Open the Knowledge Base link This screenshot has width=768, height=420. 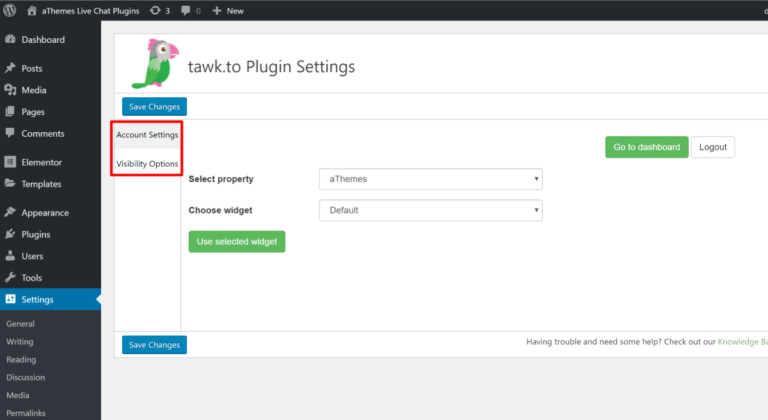click(743, 342)
